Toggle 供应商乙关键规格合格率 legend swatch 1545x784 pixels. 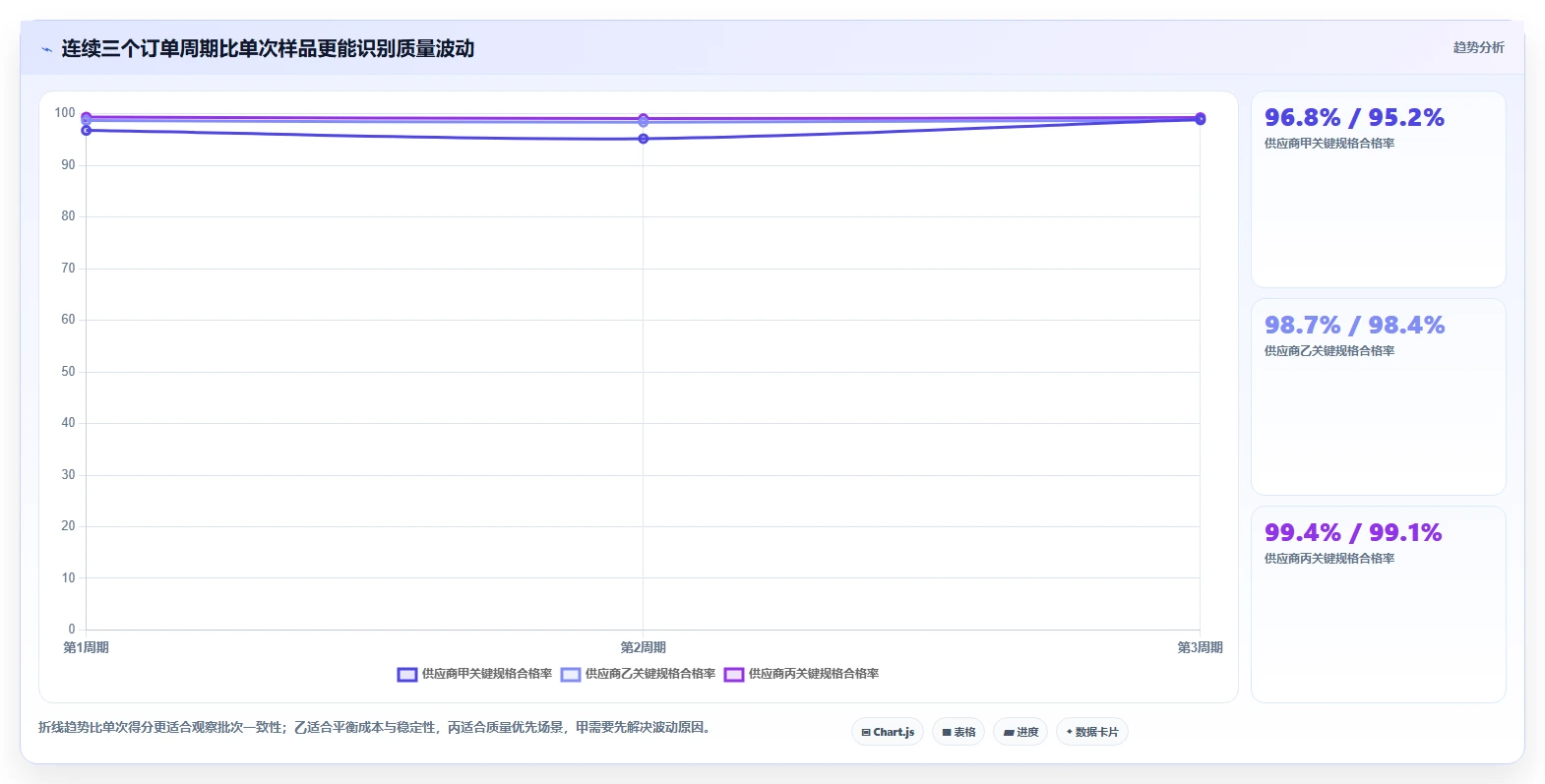[571, 674]
